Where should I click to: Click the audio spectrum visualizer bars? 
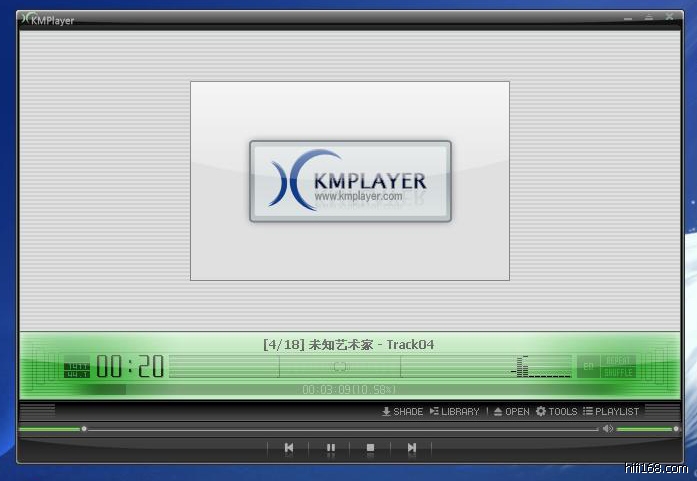point(542,368)
